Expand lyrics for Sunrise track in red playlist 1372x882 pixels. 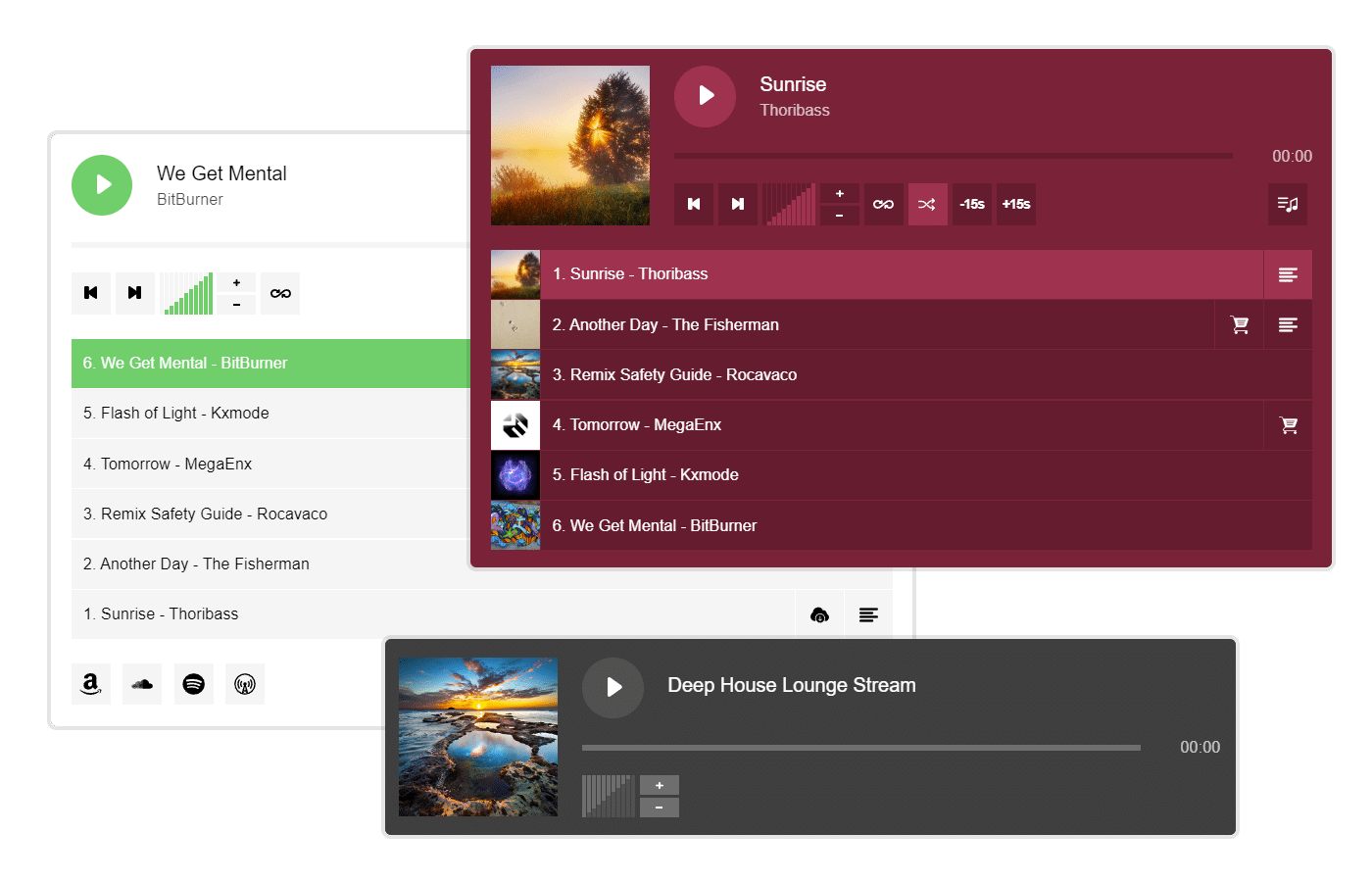coord(1288,275)
